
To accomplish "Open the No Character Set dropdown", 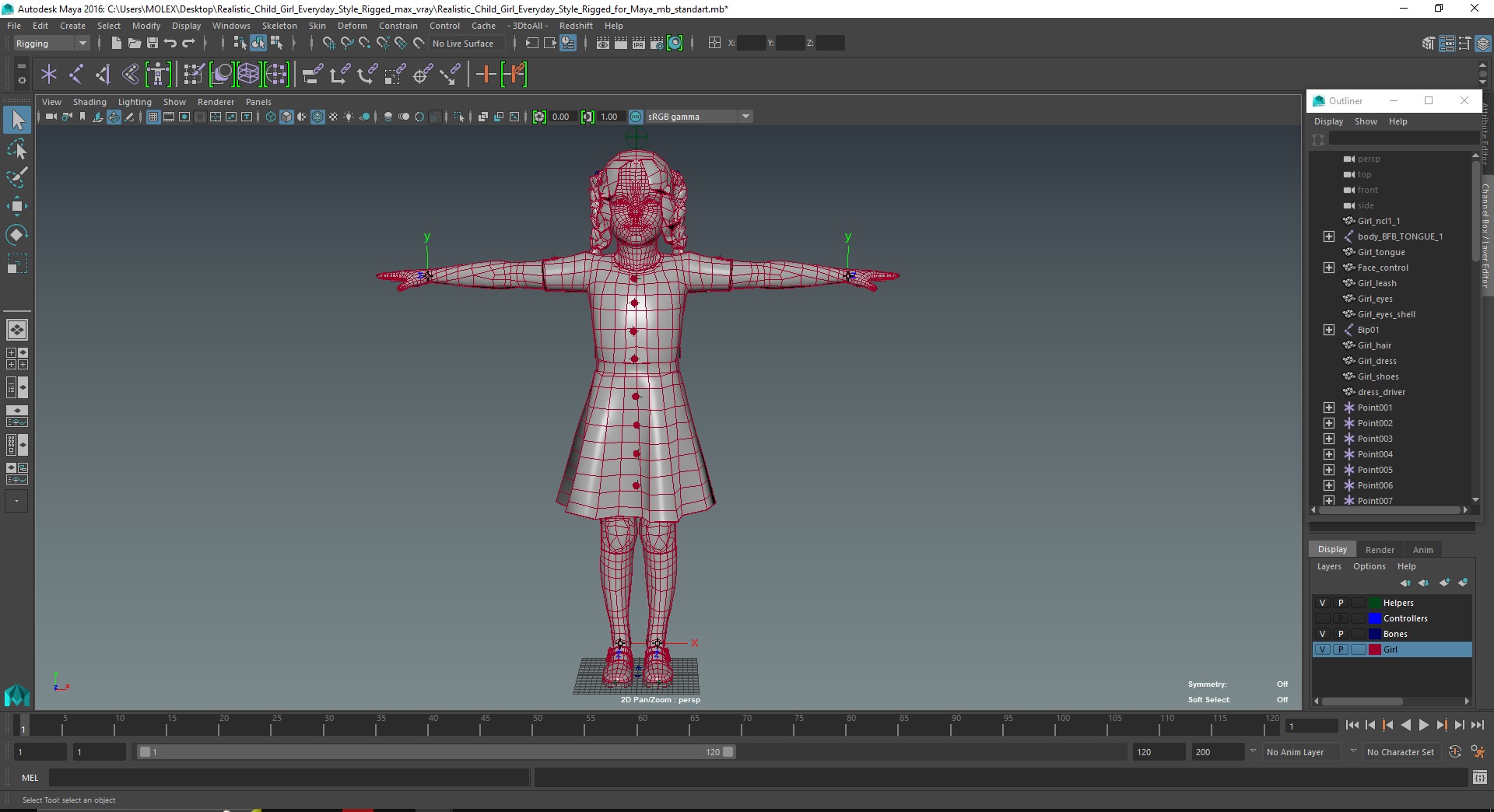I will coord(1401,752).
